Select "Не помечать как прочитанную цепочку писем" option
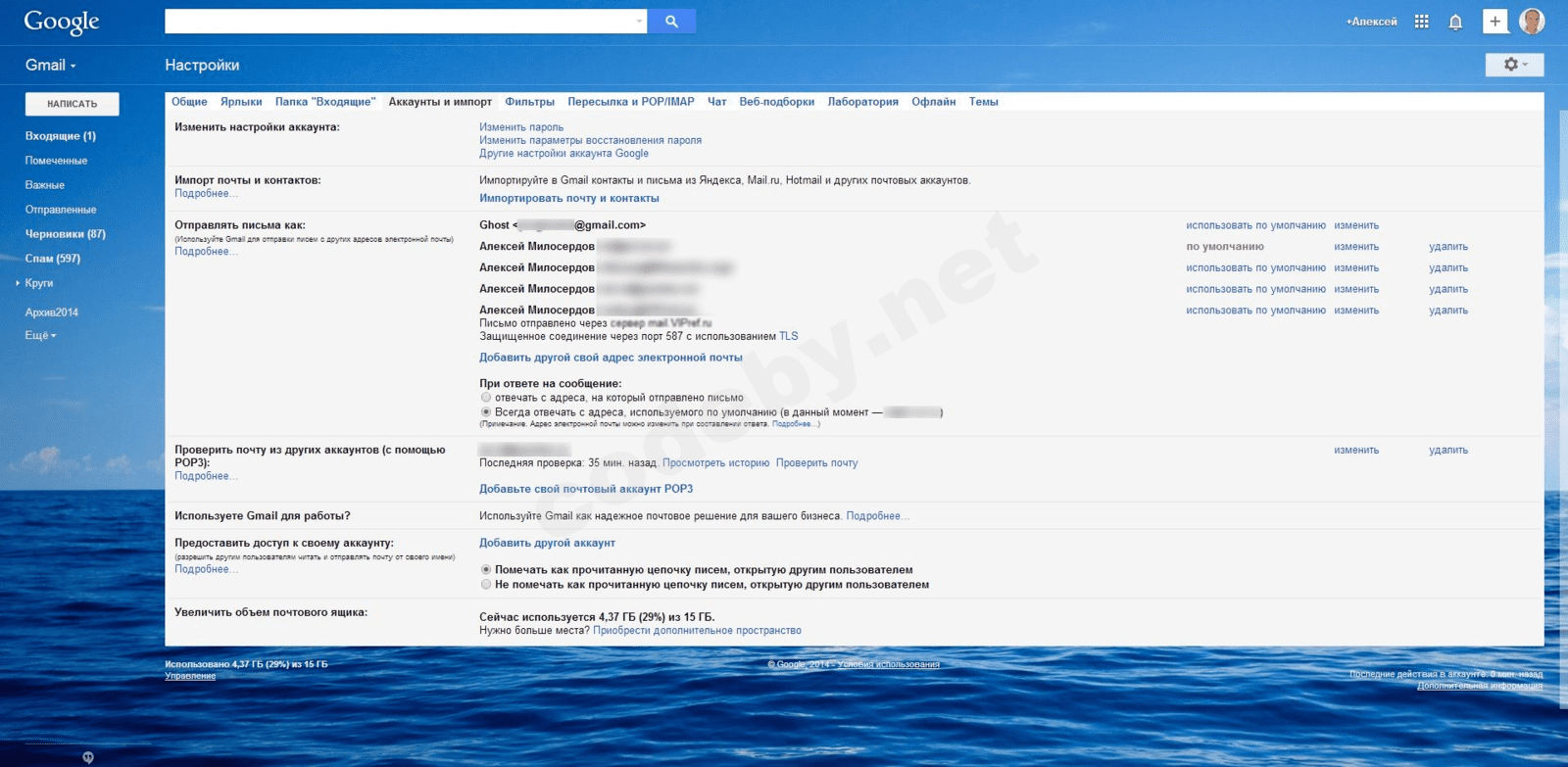The height and width of the screenshot is (767, 1568). point(486,585)
